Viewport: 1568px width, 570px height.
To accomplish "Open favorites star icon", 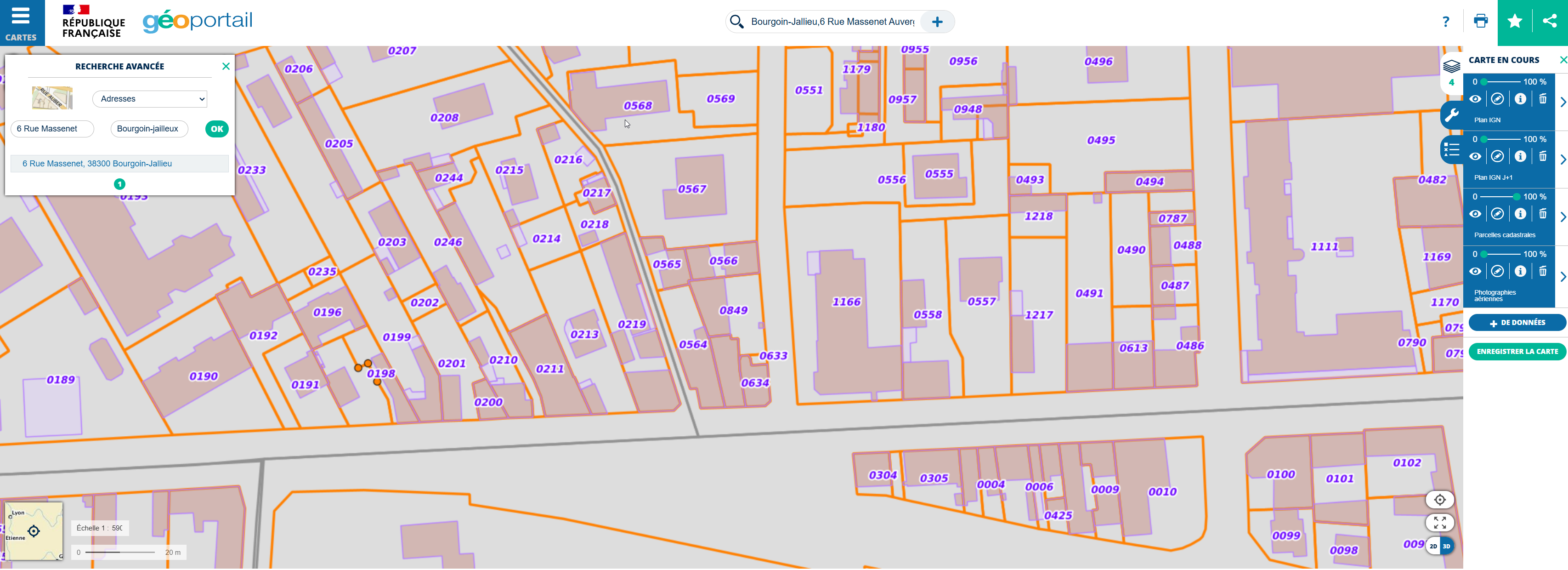I will click(1515, 22).
